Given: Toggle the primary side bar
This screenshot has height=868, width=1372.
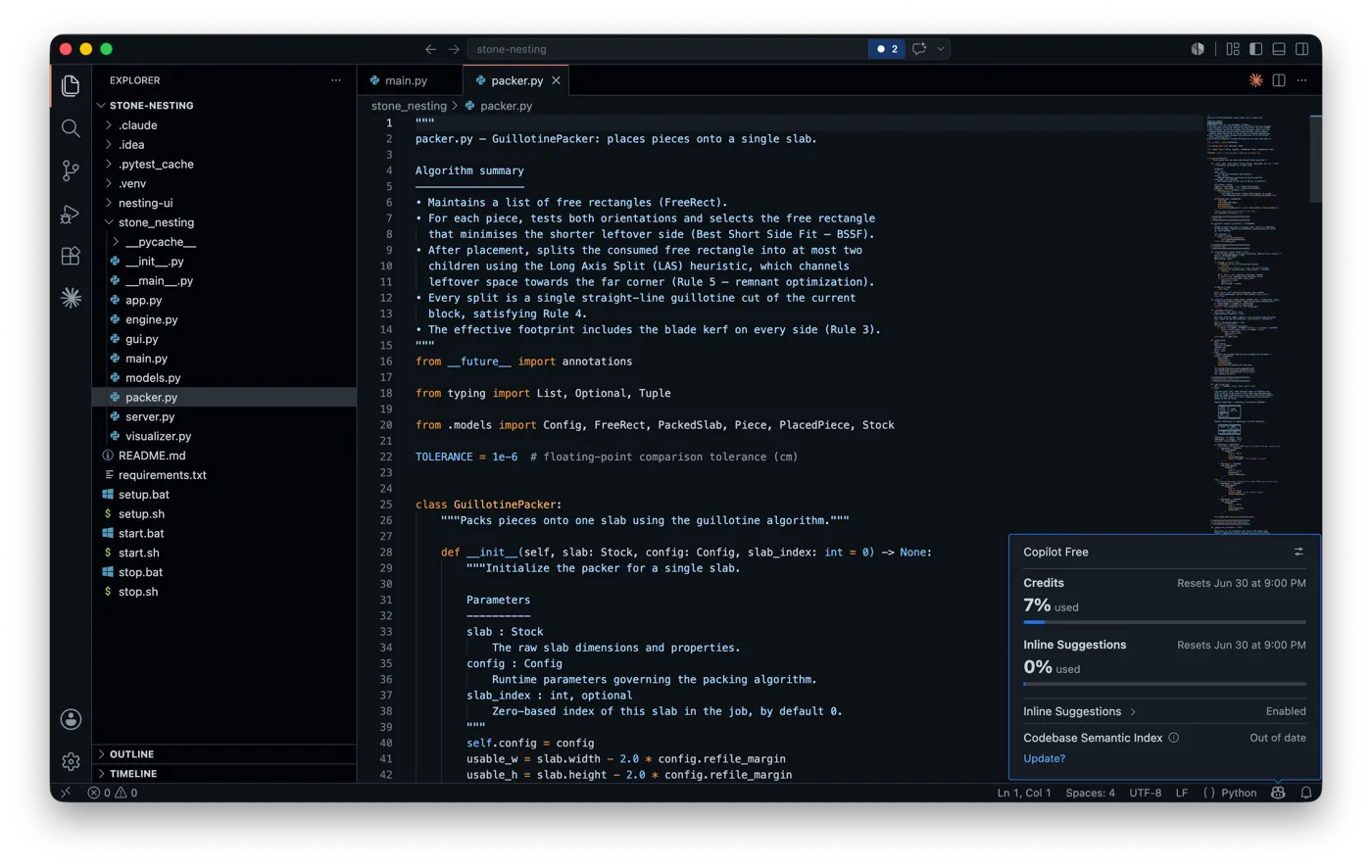Looking at the screenshot, I should 1255,49.
